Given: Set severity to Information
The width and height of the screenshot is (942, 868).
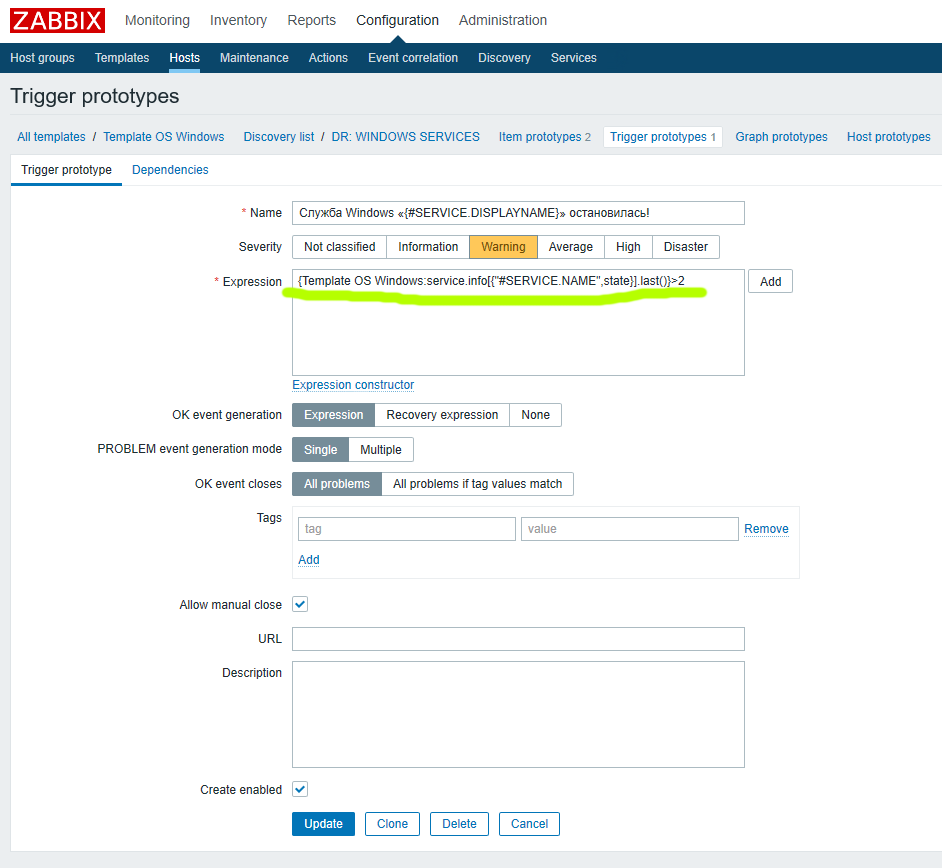Looking at the screenshot, I should point(428,247).
